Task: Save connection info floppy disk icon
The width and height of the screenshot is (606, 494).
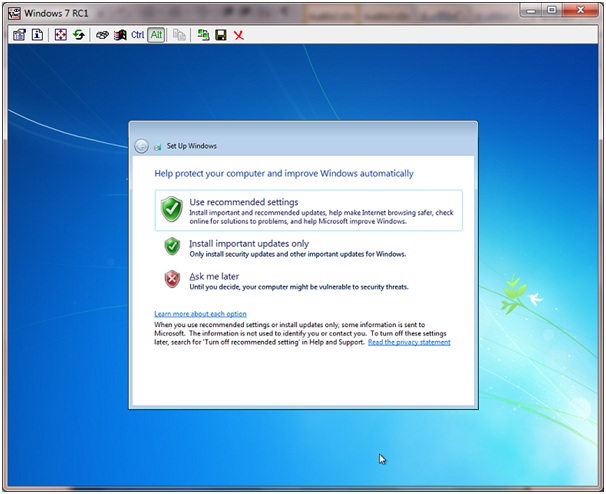Action: (x=221, y=35)
